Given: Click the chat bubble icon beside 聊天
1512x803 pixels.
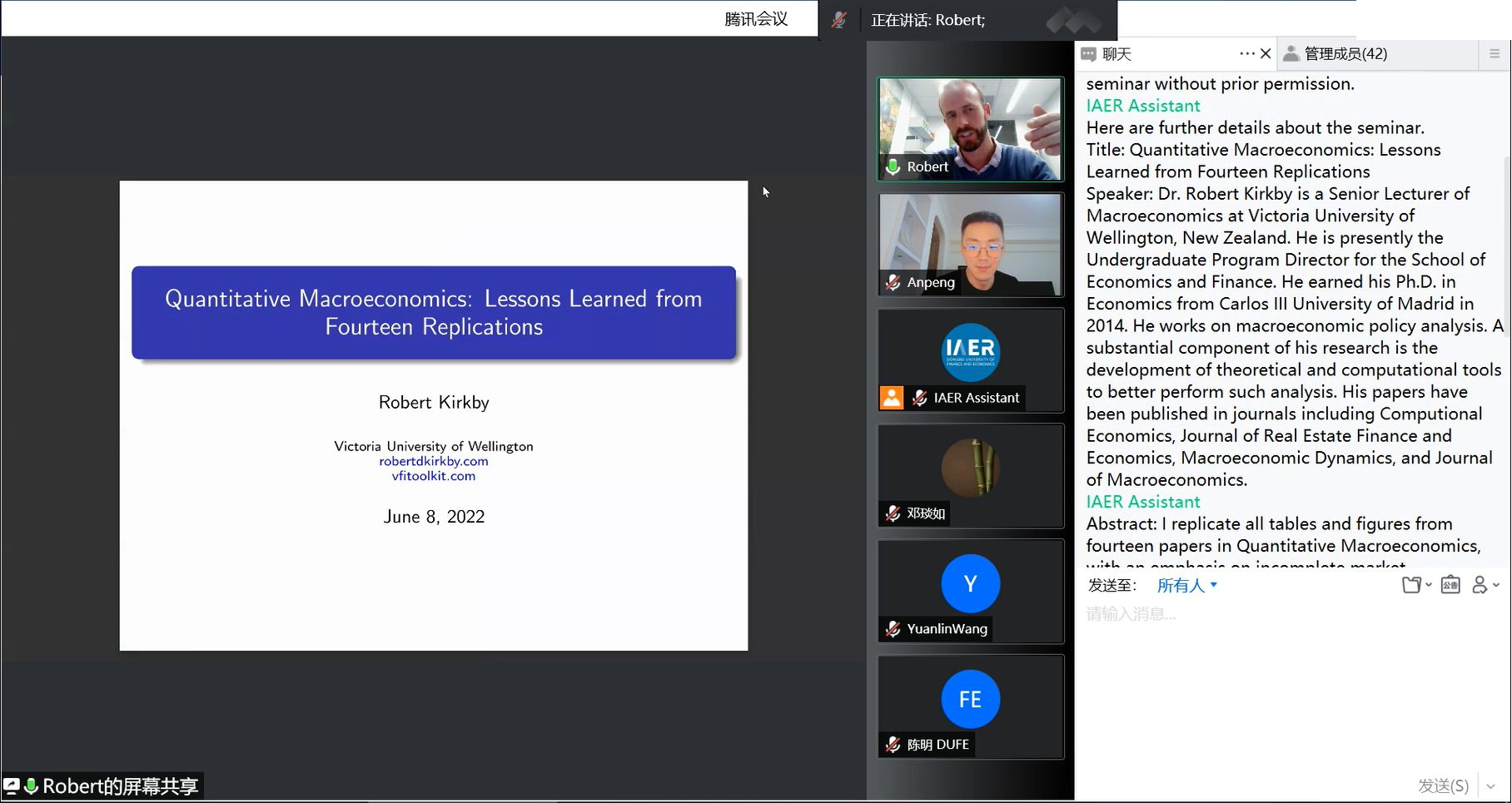Looking at the screenshot, I should 1088,54.
